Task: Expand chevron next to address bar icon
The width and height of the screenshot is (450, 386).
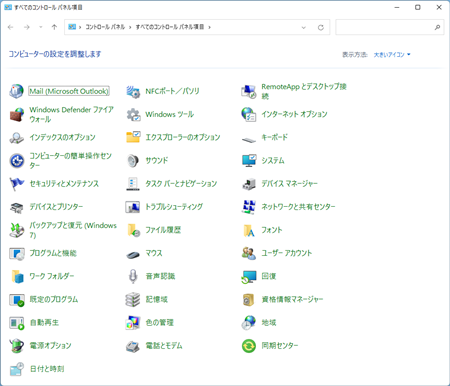Action: coord(80,27)
